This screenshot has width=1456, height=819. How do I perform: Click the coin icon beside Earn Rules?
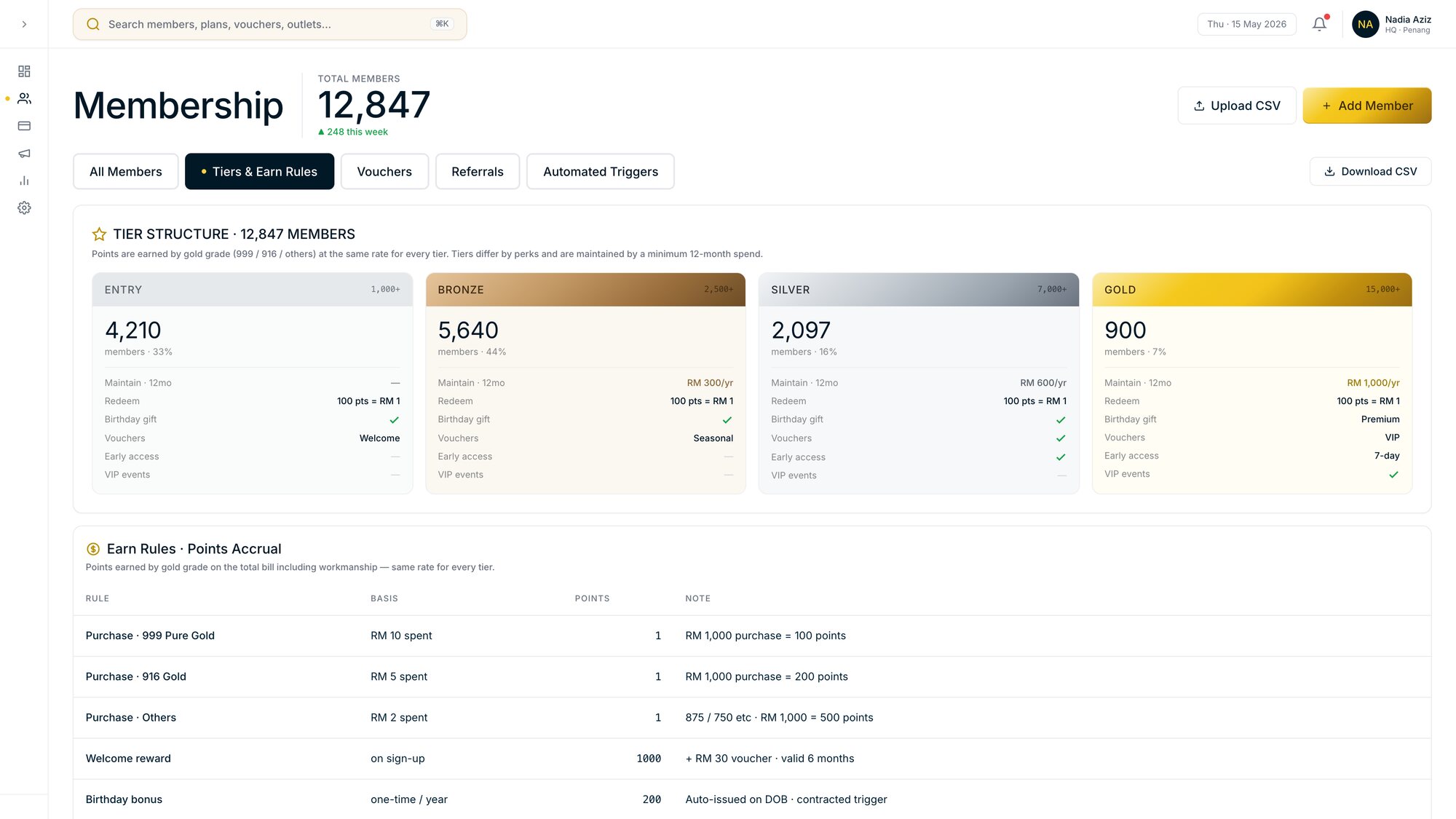pyautogui.click(x=93, y=549)
